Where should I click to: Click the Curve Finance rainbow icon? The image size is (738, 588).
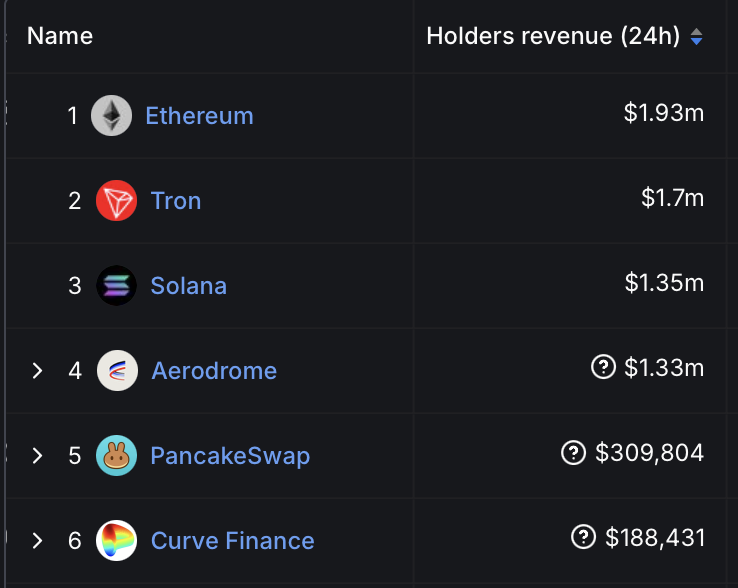[116, 540]
